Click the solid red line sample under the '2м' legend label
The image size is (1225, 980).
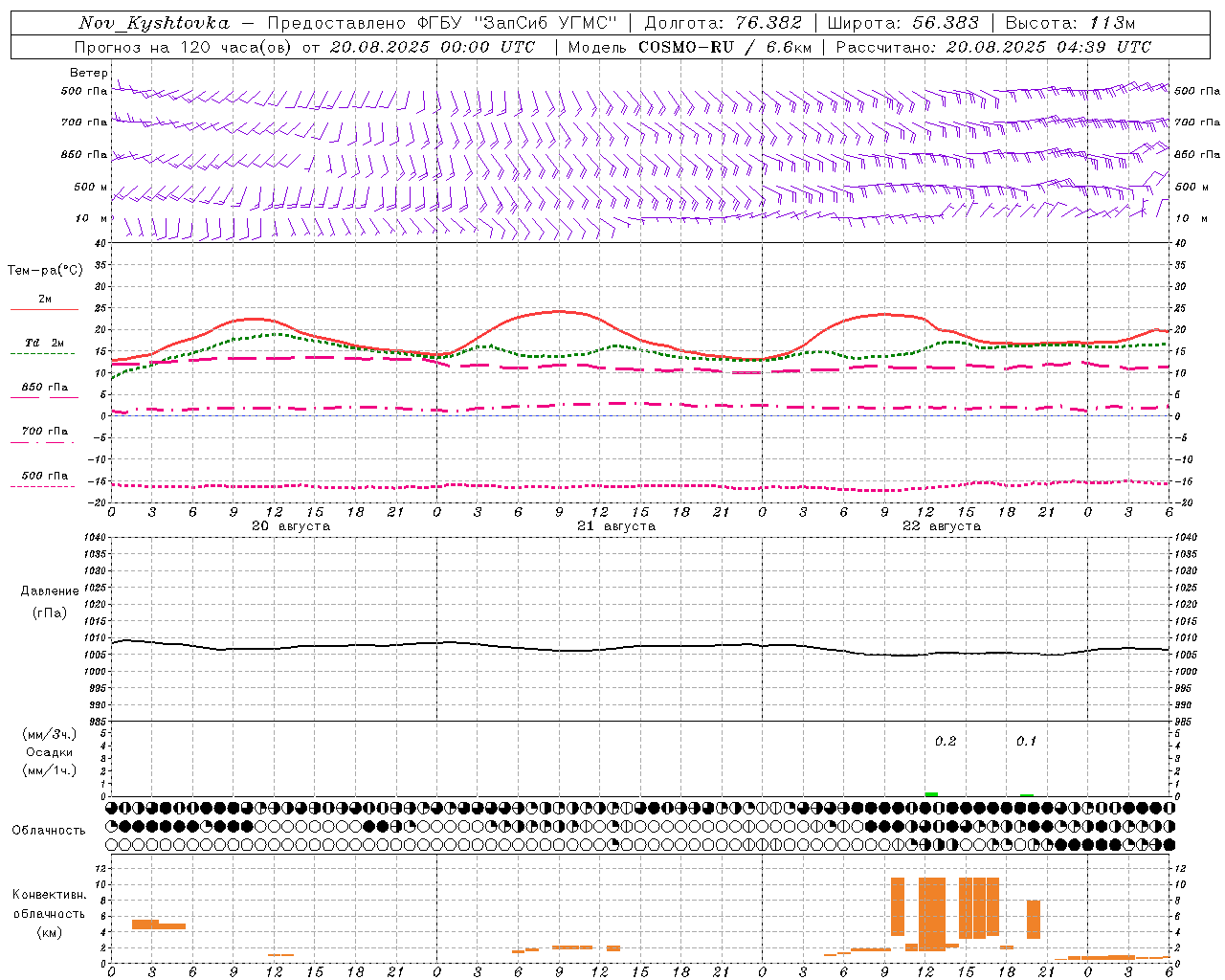tap(44, 309)
